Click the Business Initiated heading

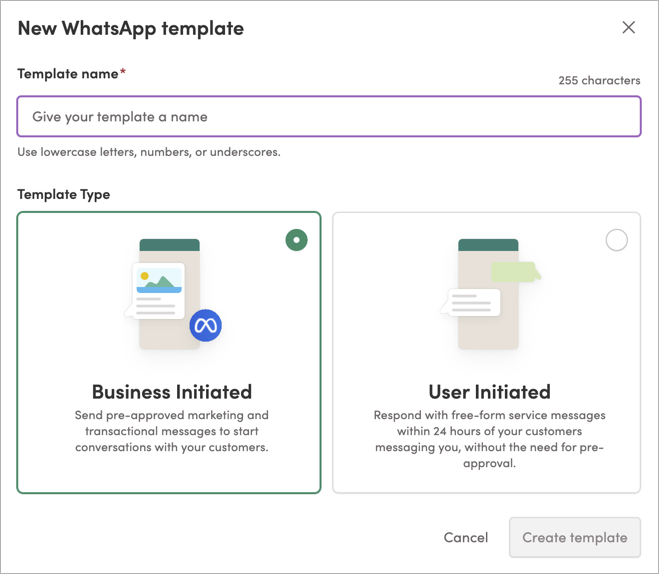172,392
